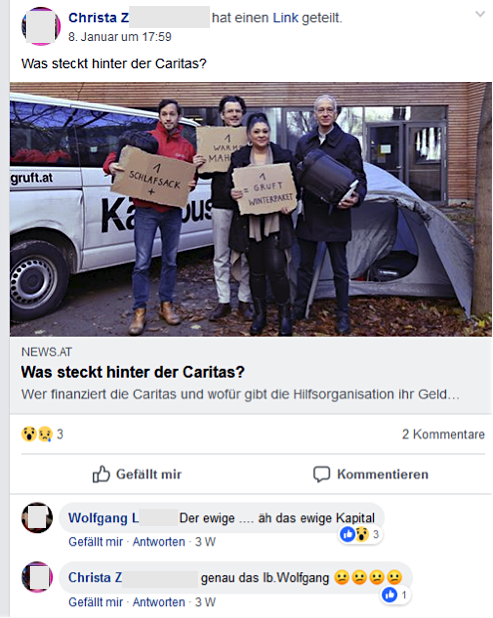Click Christa Z's post author avatar

pyautogui.click(x=41, y=26)
